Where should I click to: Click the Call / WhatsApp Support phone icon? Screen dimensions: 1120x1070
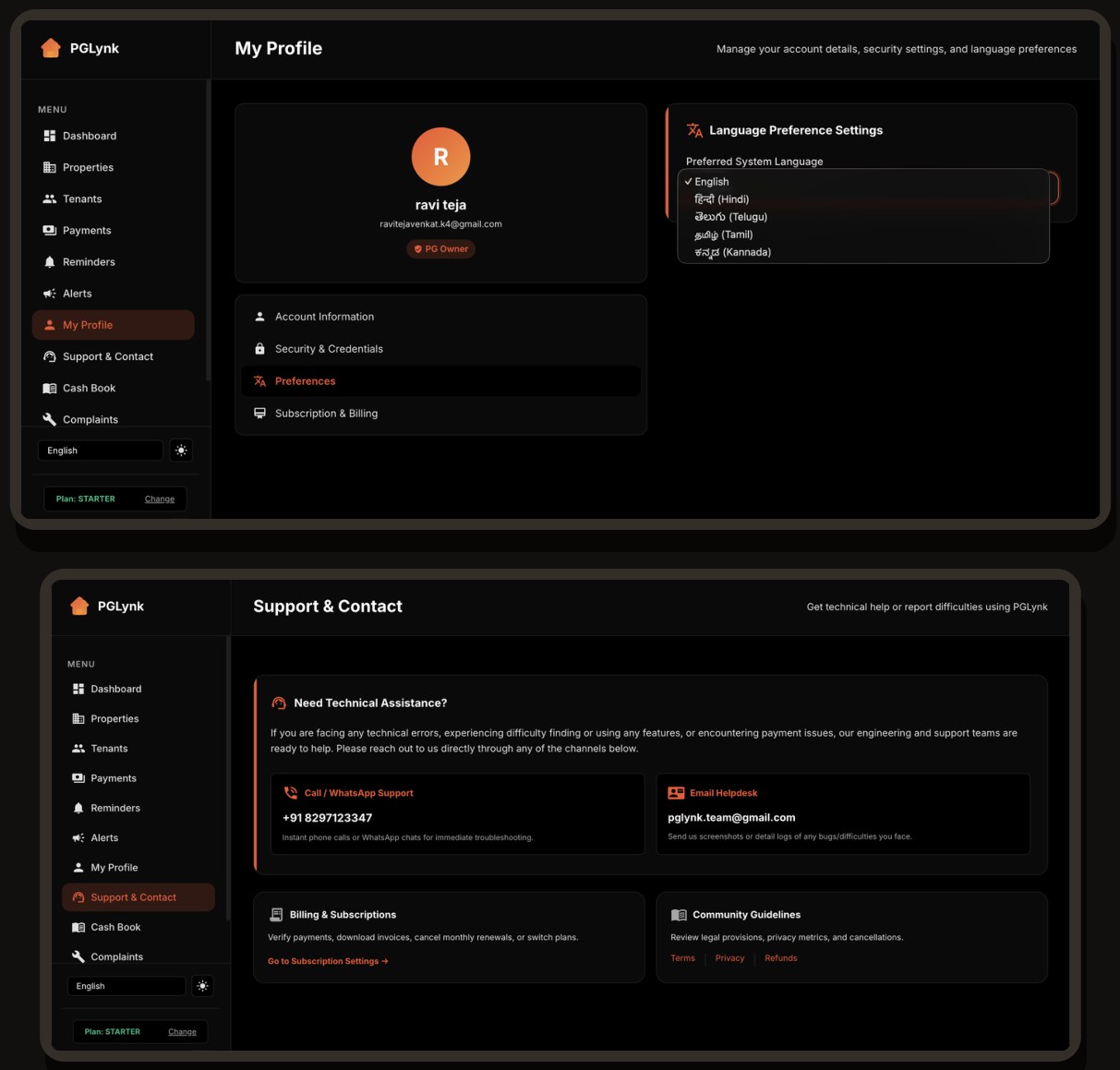coord(291,793)
